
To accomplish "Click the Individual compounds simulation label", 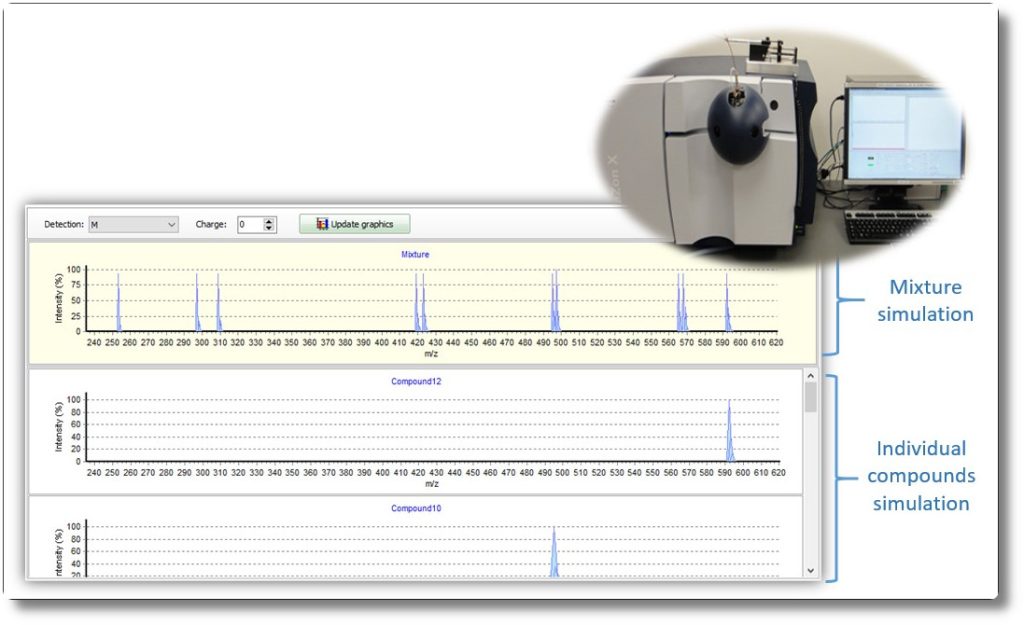I will tap(921, 475).
